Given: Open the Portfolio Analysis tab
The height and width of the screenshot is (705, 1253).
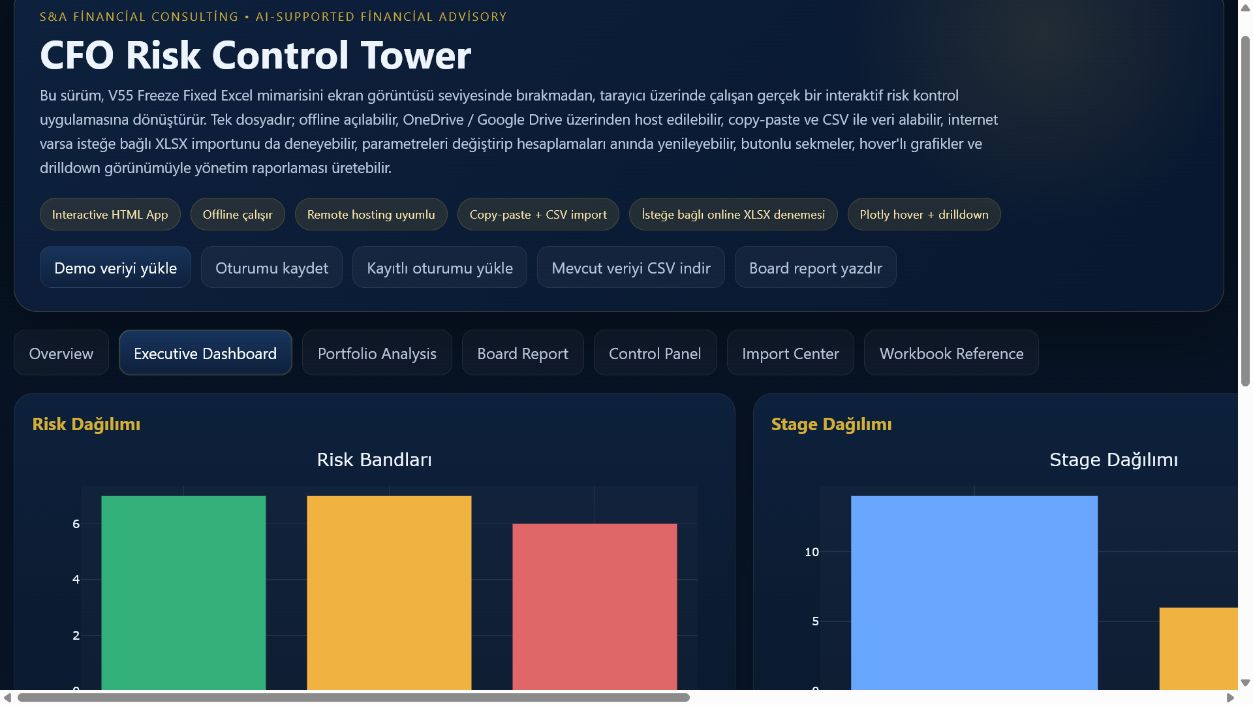Looking at the screenshot, I should pos(377,353).
